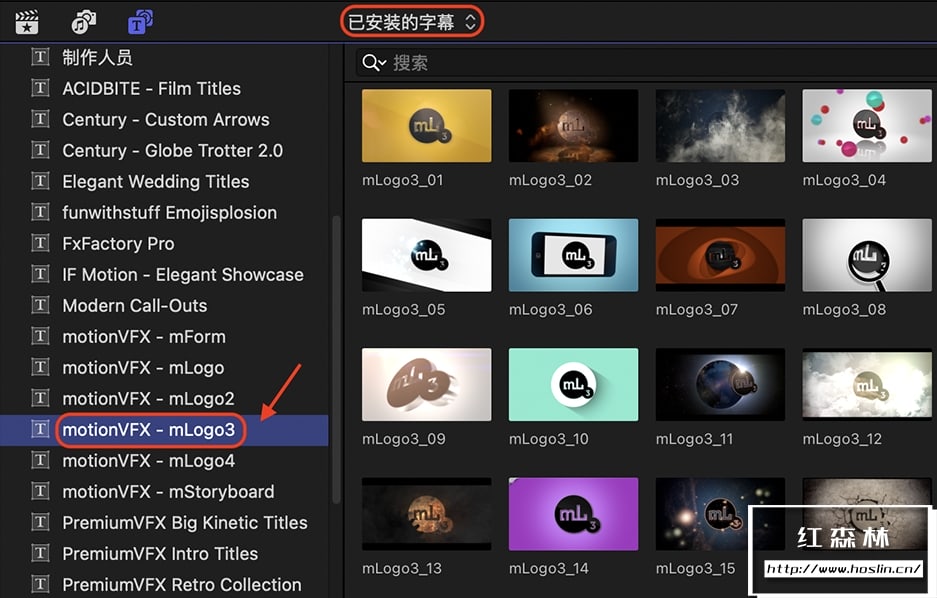Select ACIDBITE - Film Titles category
The width and height of the screenshot is (937, 598).
coord(164,88)
